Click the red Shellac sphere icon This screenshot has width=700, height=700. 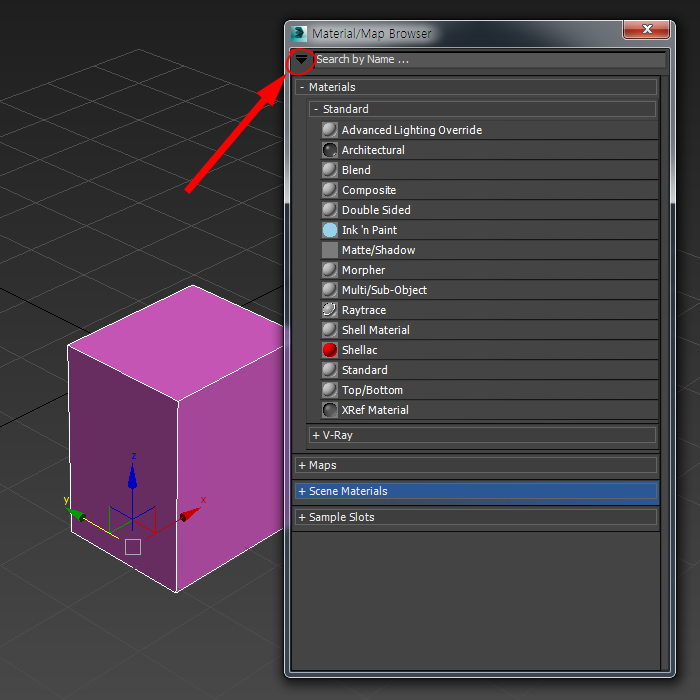[x=329, y=350]
